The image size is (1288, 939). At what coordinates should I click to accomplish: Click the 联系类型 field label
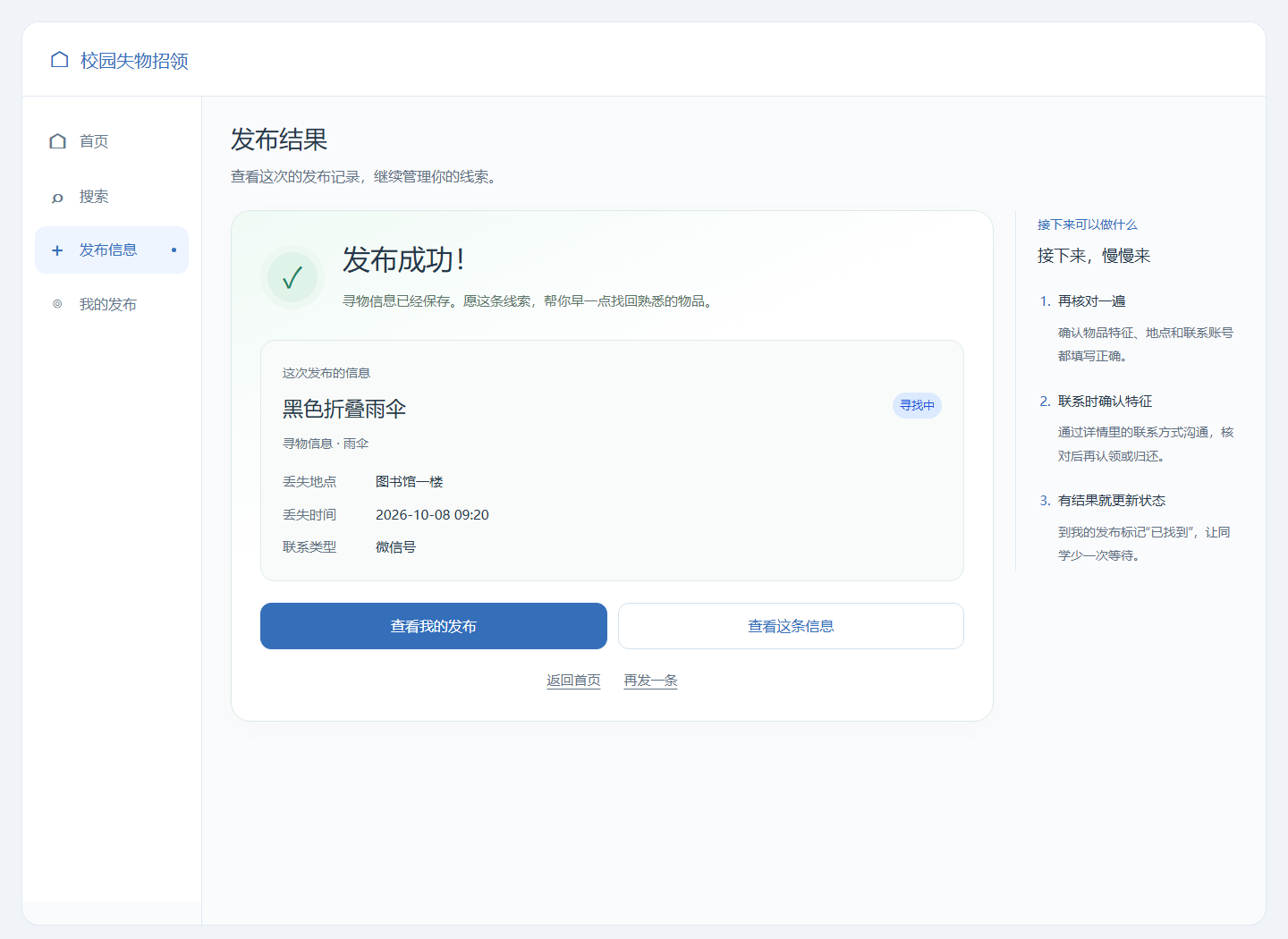tap(309, 547)
